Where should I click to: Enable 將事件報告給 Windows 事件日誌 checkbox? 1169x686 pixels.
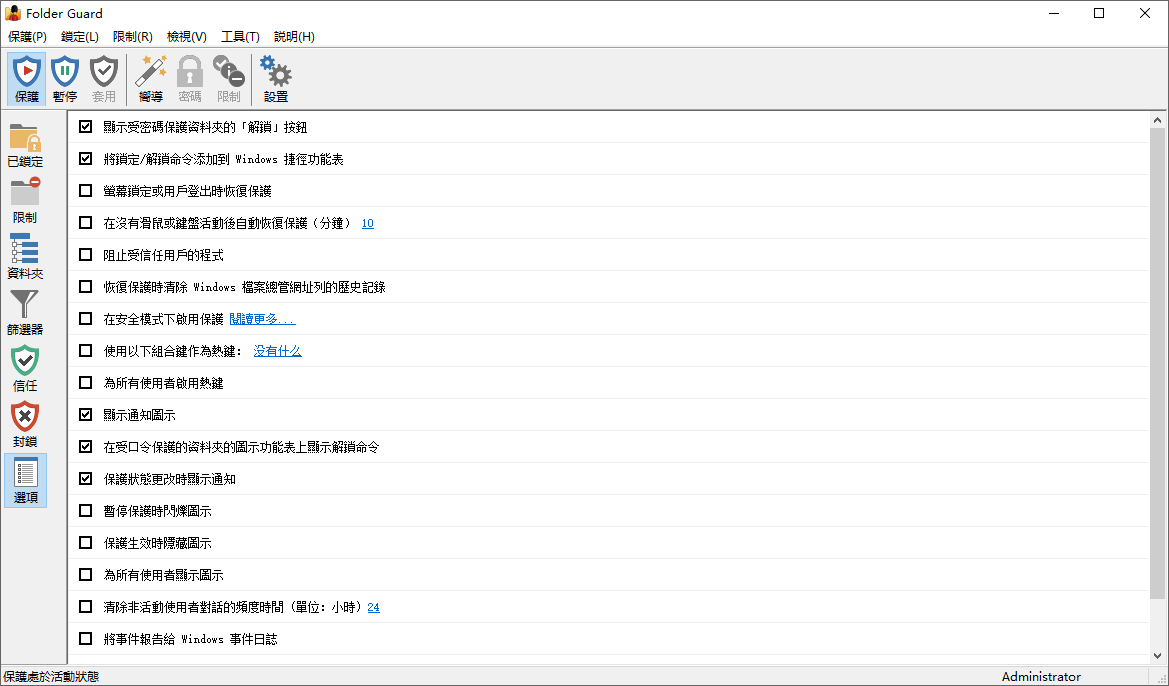(86, 639)
